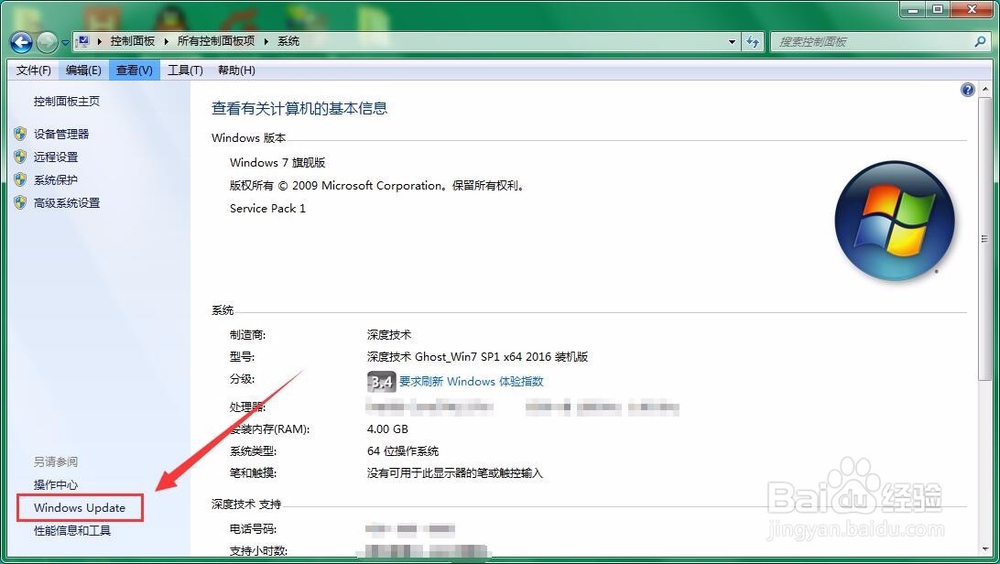This screenshot has height=564, width=1000.
Task: Click the 3.4 experience index badge
Action: click(381, 382)
